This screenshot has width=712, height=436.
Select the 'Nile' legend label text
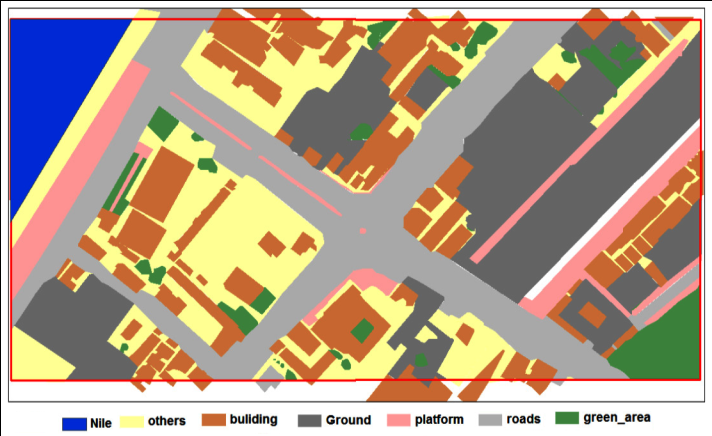tap(102, 422)
